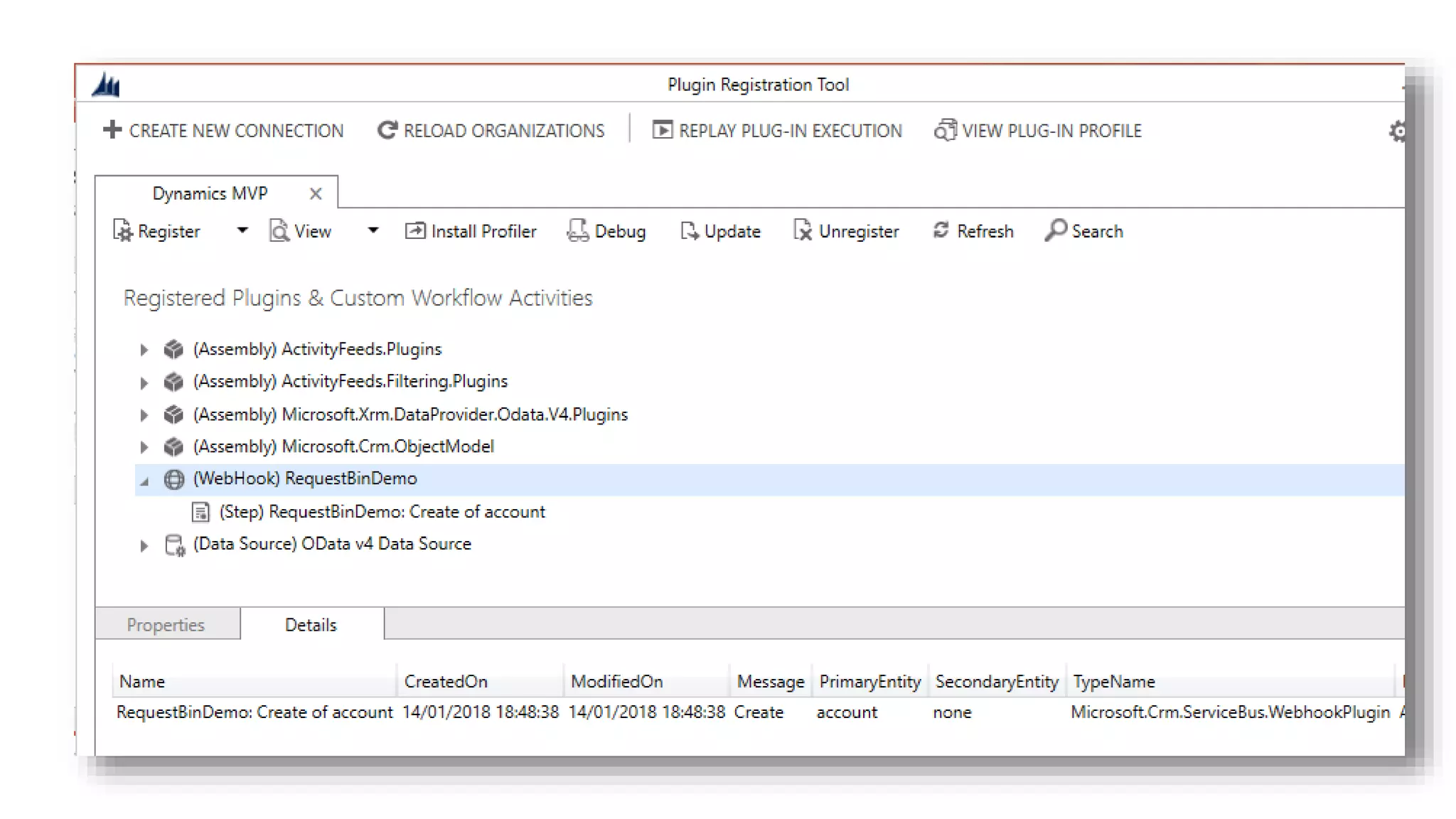
Task: Open the Register dropdown arrow
Action: [242, 230]
